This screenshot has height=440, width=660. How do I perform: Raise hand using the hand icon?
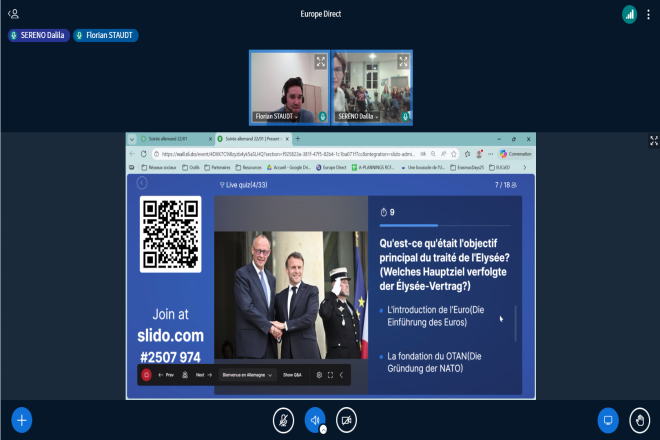[x=638, y=420]
